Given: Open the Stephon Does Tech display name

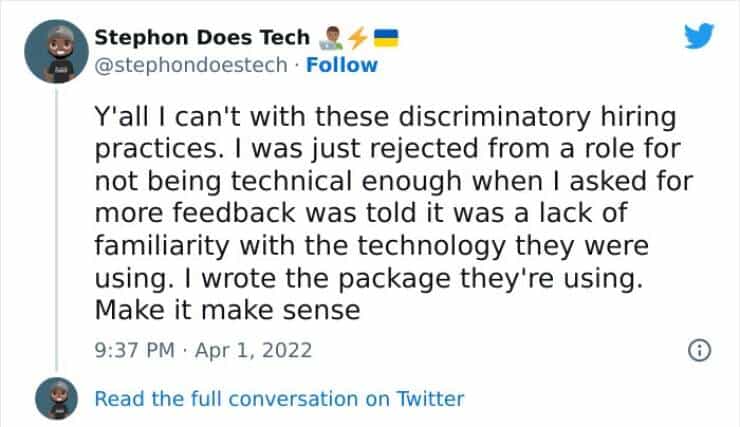Looking at the screenshot, I should tap(202, 38).
